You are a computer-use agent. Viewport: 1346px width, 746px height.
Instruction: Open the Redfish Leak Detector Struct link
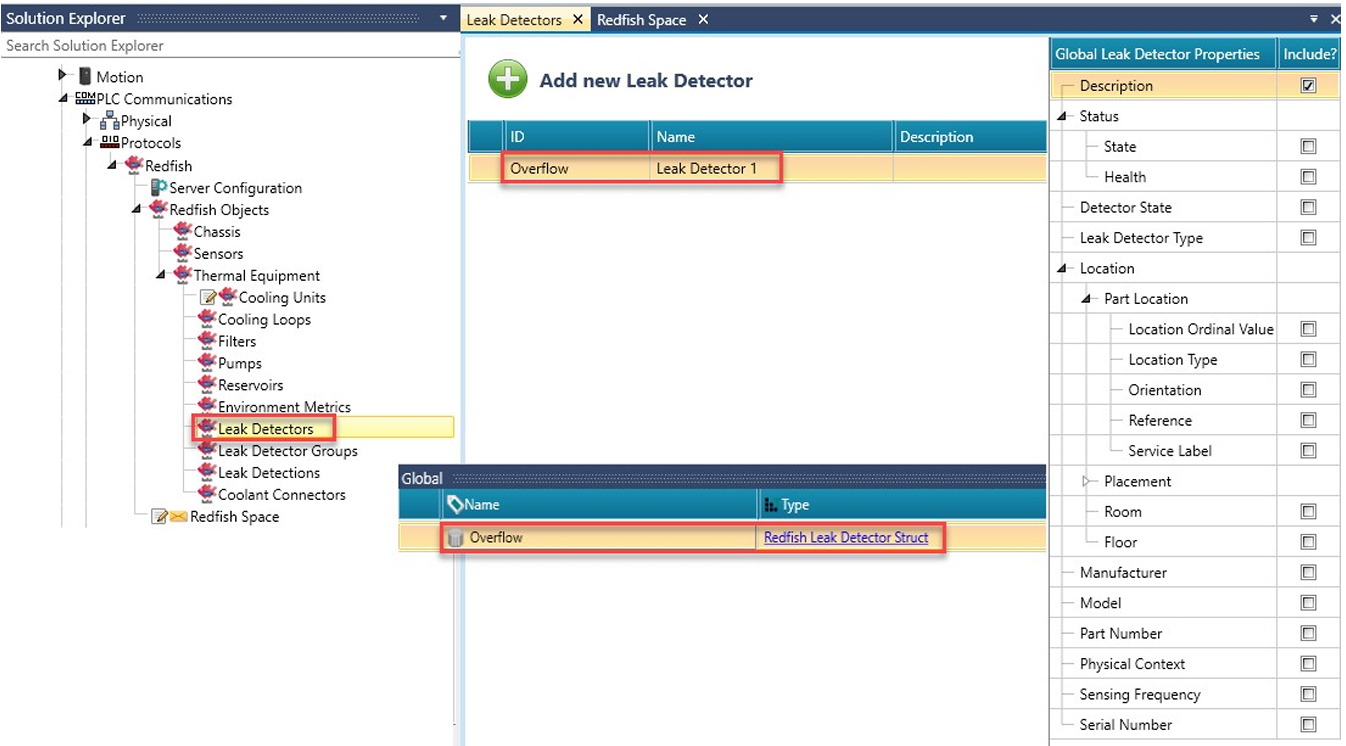pyautogui.click(x=846, y=538)
